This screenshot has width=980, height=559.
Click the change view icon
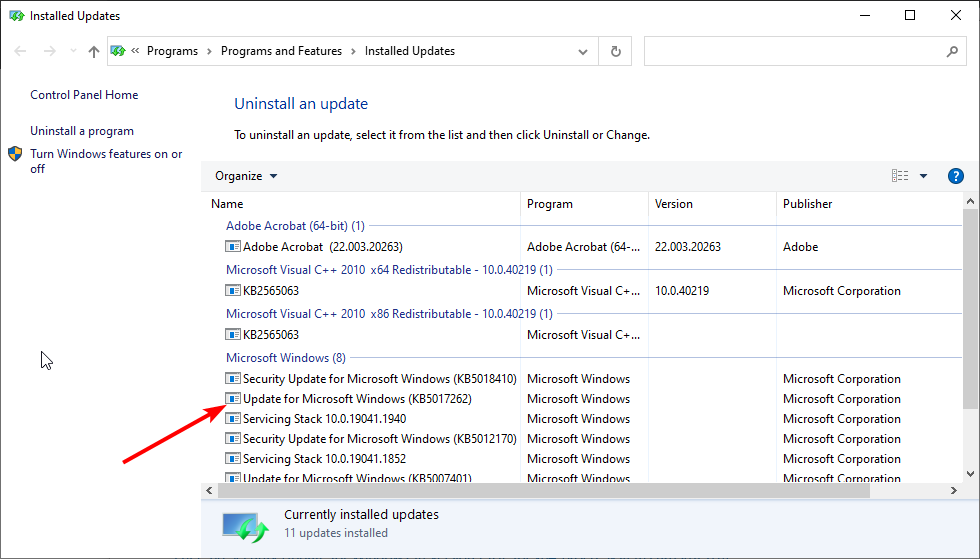click(x=900, y=176)
